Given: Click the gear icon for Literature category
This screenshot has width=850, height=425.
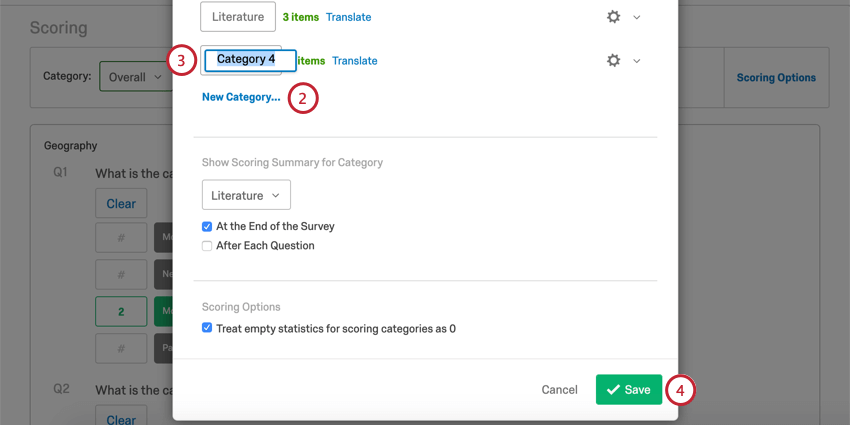Looking at the screenshot, I should coord(613,17).
